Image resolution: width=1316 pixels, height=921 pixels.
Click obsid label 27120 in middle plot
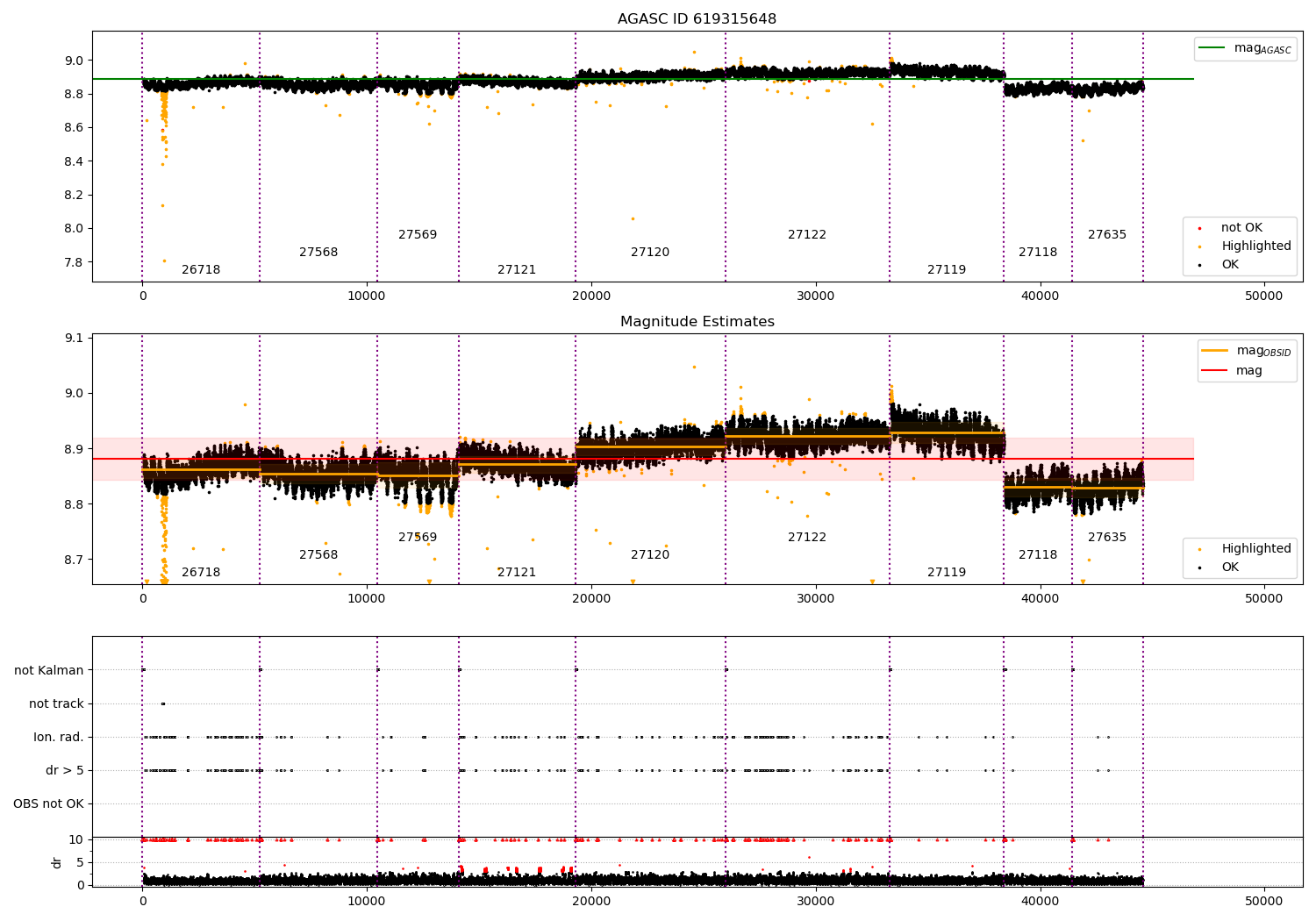(650, 555)
